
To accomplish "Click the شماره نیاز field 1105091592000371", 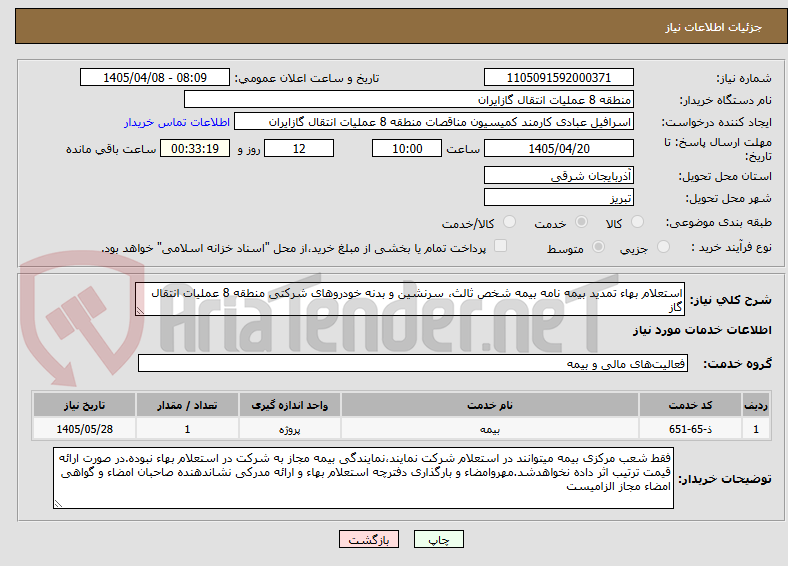I will (558, 77).
